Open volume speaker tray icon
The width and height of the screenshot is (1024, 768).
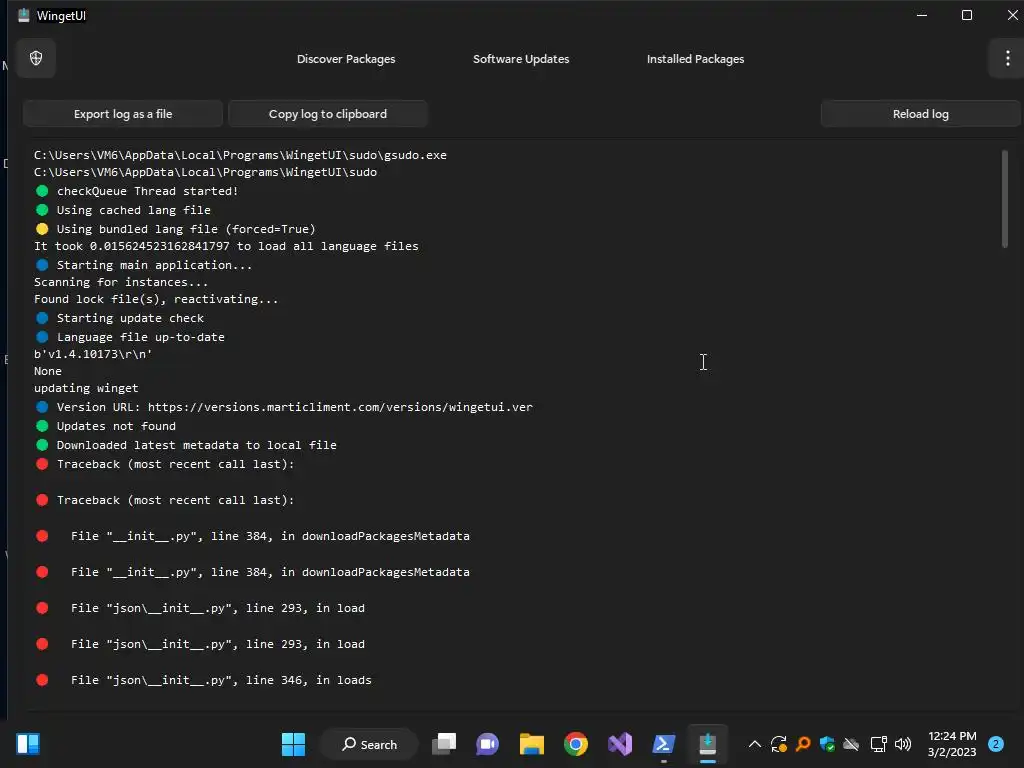[x=903, y=744]
